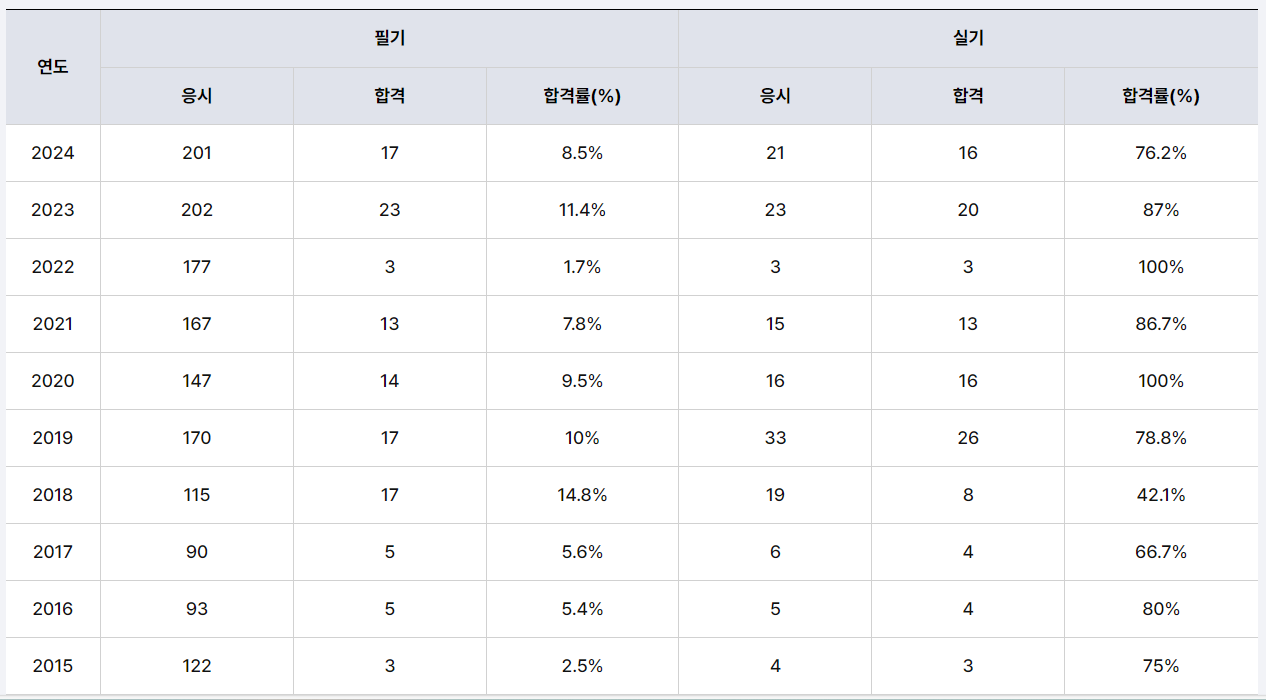Click the 합격률(%) header under 실기
Viewport: 1266px width, 700px height.
pyautogui.click(x=1160, y=96)
